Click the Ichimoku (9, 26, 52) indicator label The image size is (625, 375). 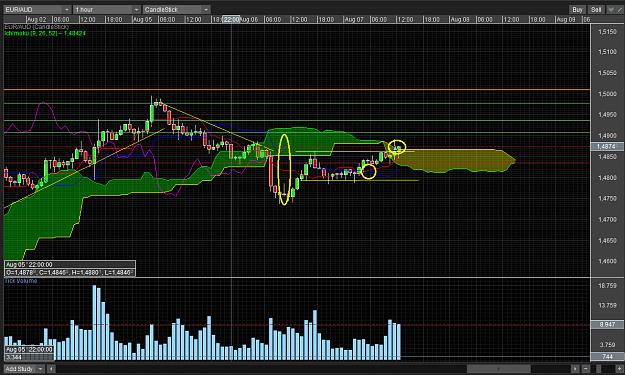45,33
